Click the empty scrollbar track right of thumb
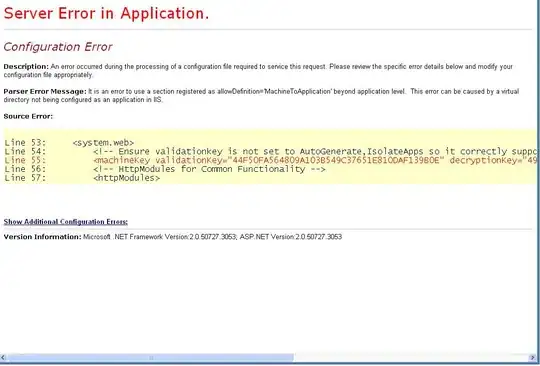Screen dimensions: 540x366 tap(411, 358)
